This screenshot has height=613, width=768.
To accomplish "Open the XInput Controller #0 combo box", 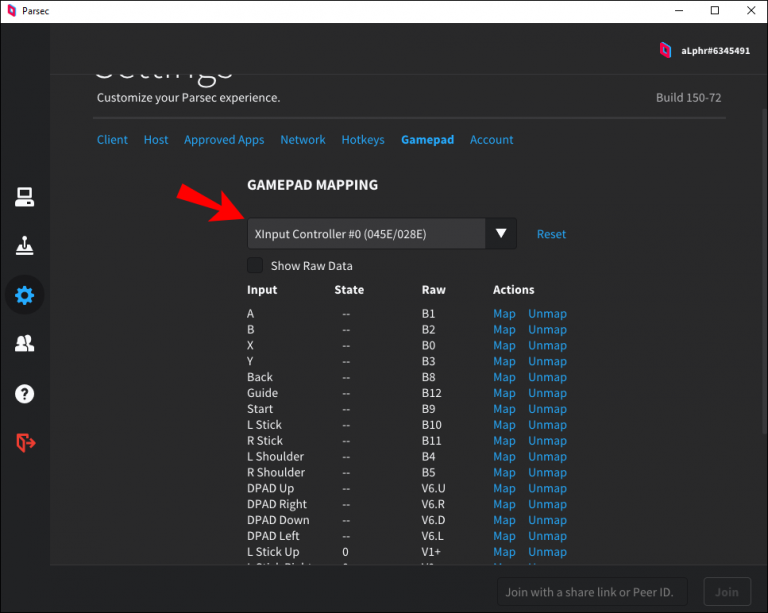I will coord(366,234).
